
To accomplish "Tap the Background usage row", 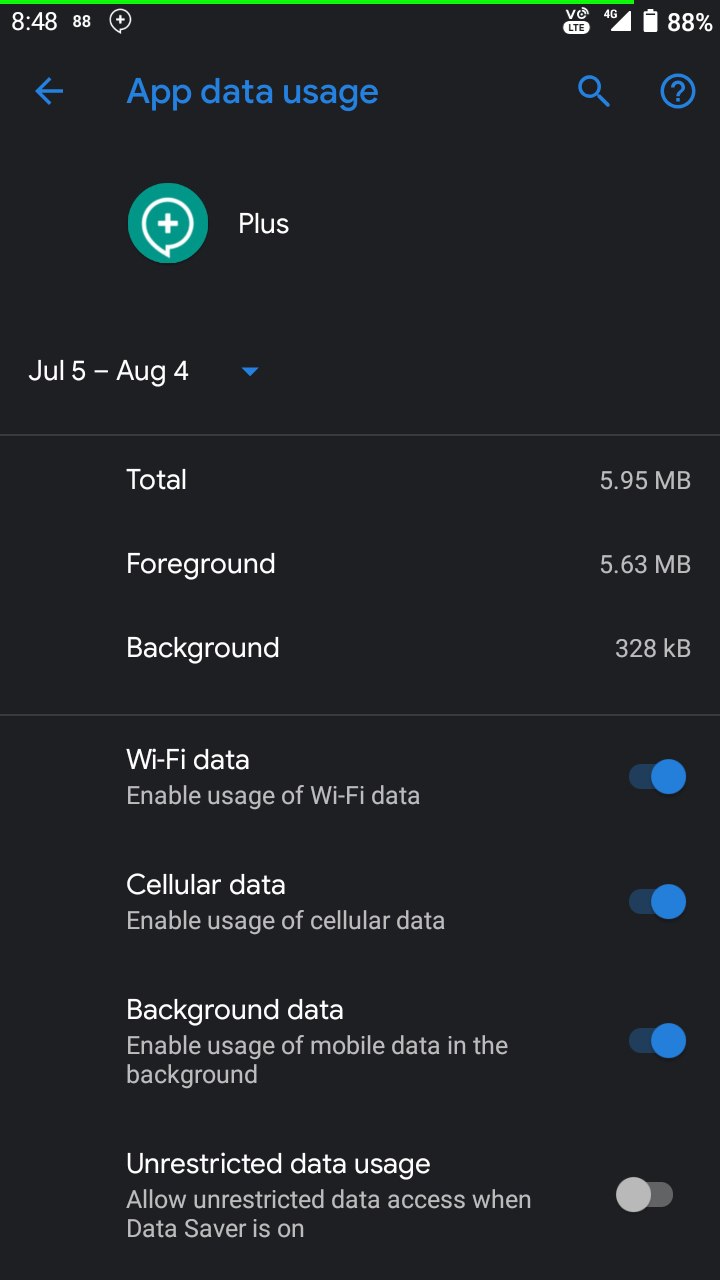I will tap(360, 648).
